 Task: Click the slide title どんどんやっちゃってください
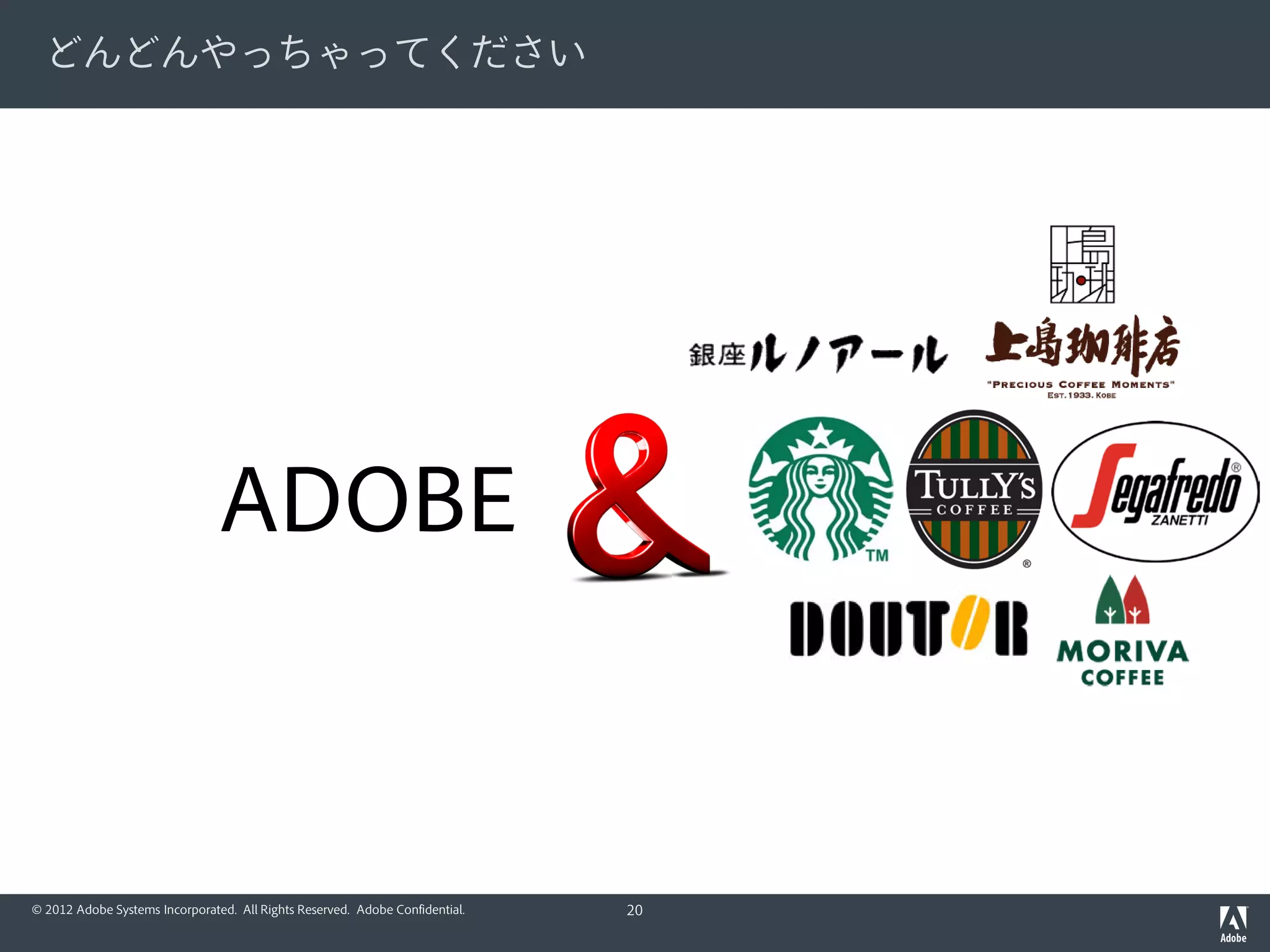click(317, 52)
